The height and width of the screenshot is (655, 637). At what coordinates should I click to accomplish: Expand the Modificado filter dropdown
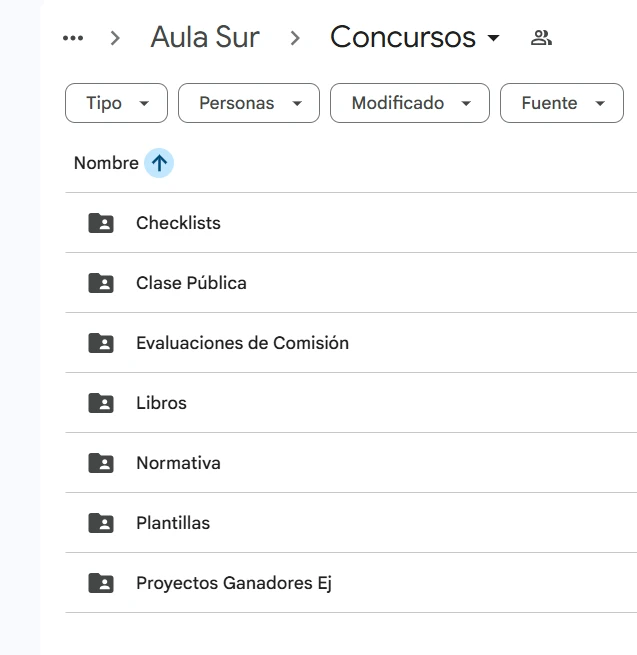click(410, 103)
